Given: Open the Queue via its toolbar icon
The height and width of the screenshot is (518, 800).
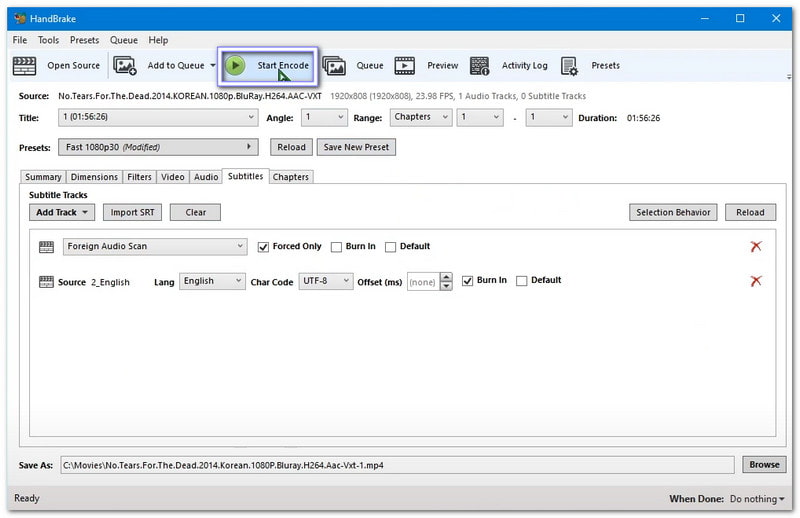Looking at the screenshot, I should [334, 66].
